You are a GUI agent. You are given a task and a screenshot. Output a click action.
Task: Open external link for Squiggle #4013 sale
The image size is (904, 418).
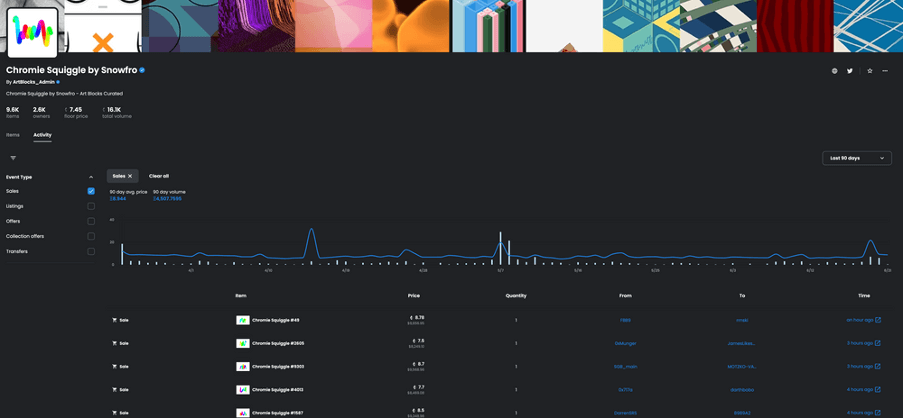pos(877,389)
